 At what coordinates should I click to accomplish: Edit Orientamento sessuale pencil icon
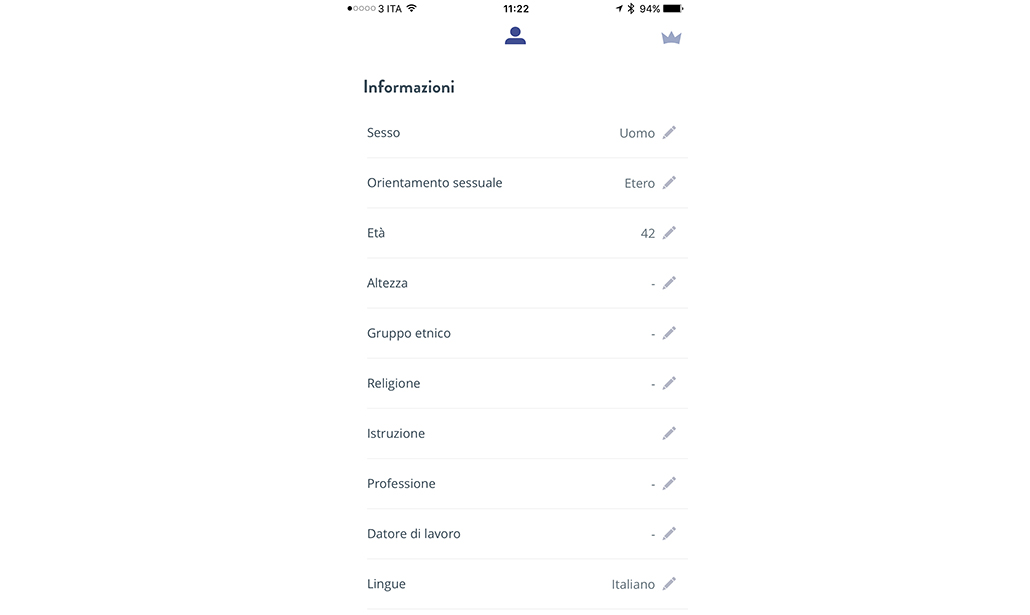(669, 182)
